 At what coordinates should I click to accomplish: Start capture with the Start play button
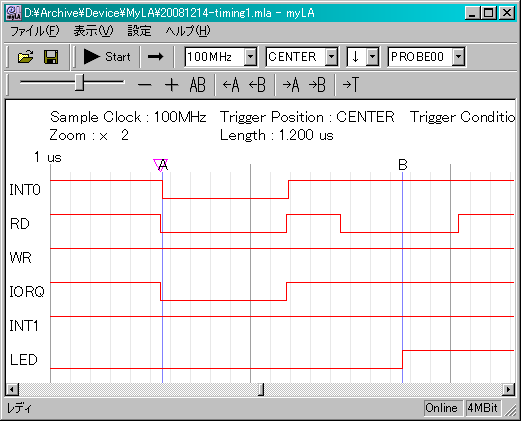tap(106, 57)
